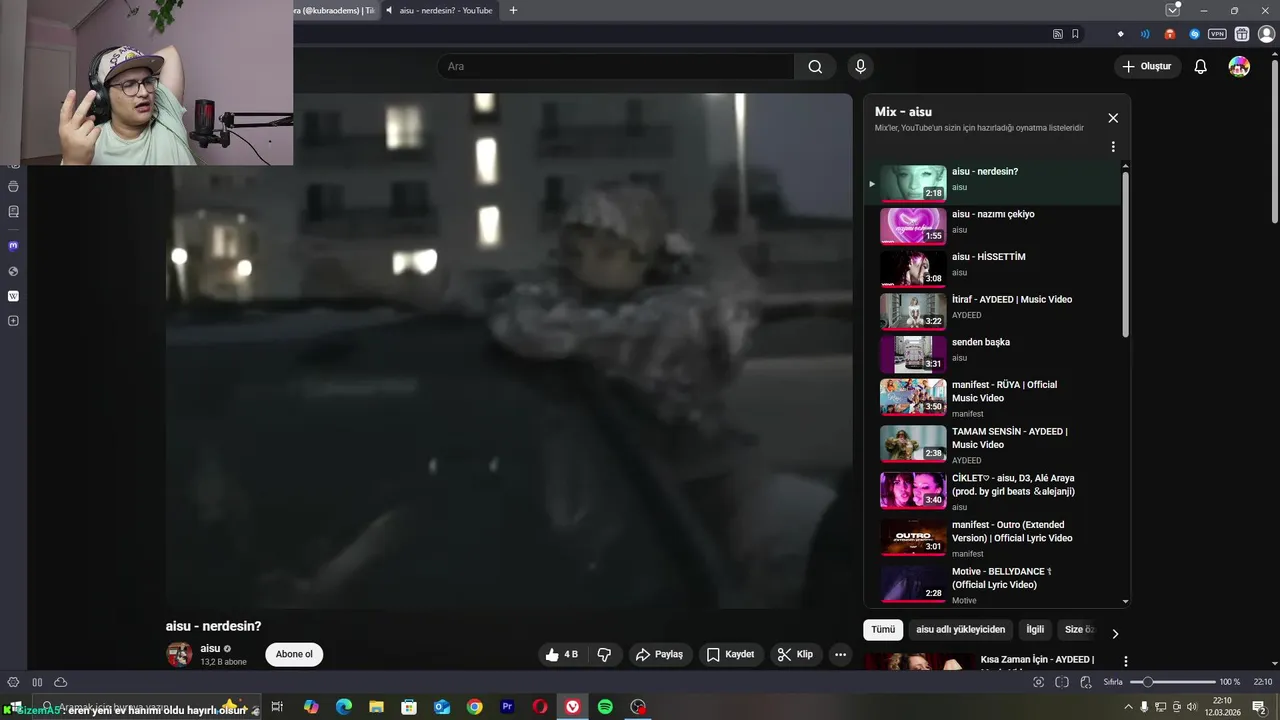Open the Mastodon panel in the sidebar

[x=13, y=246]
